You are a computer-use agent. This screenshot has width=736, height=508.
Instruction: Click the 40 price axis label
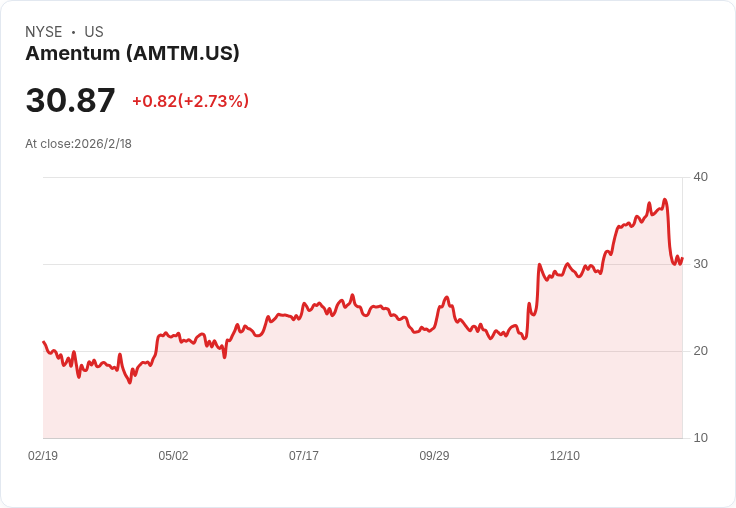click(700, 177)
